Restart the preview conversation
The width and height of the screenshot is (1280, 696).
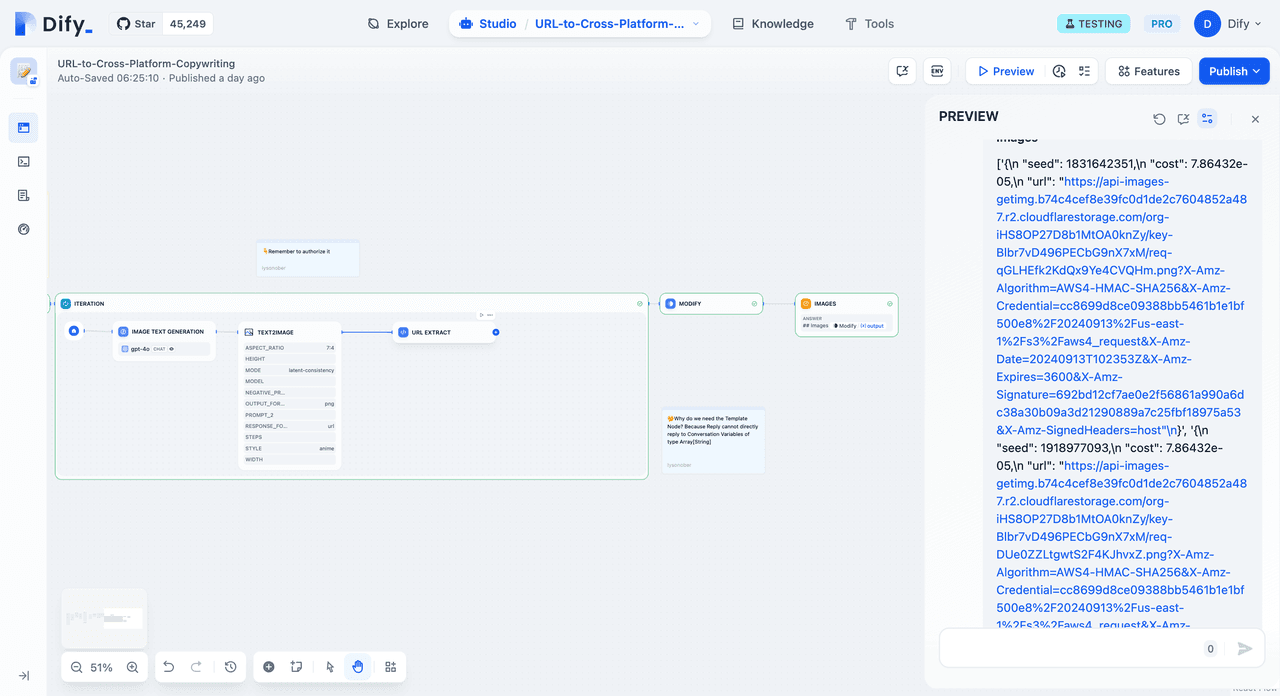(1159, 119)
